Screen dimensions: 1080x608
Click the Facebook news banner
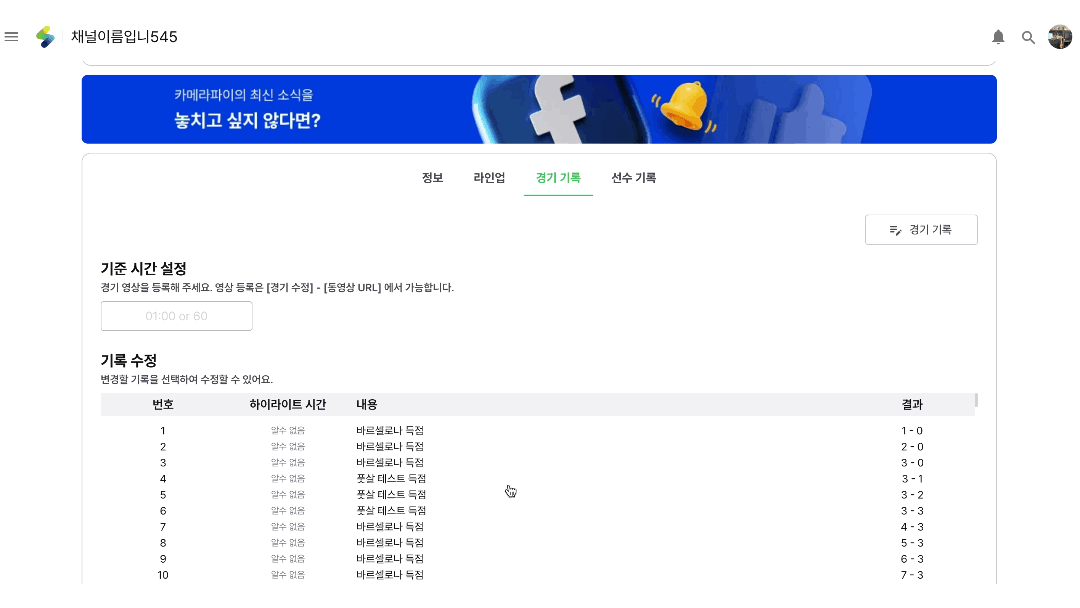[x=539, y=109]
